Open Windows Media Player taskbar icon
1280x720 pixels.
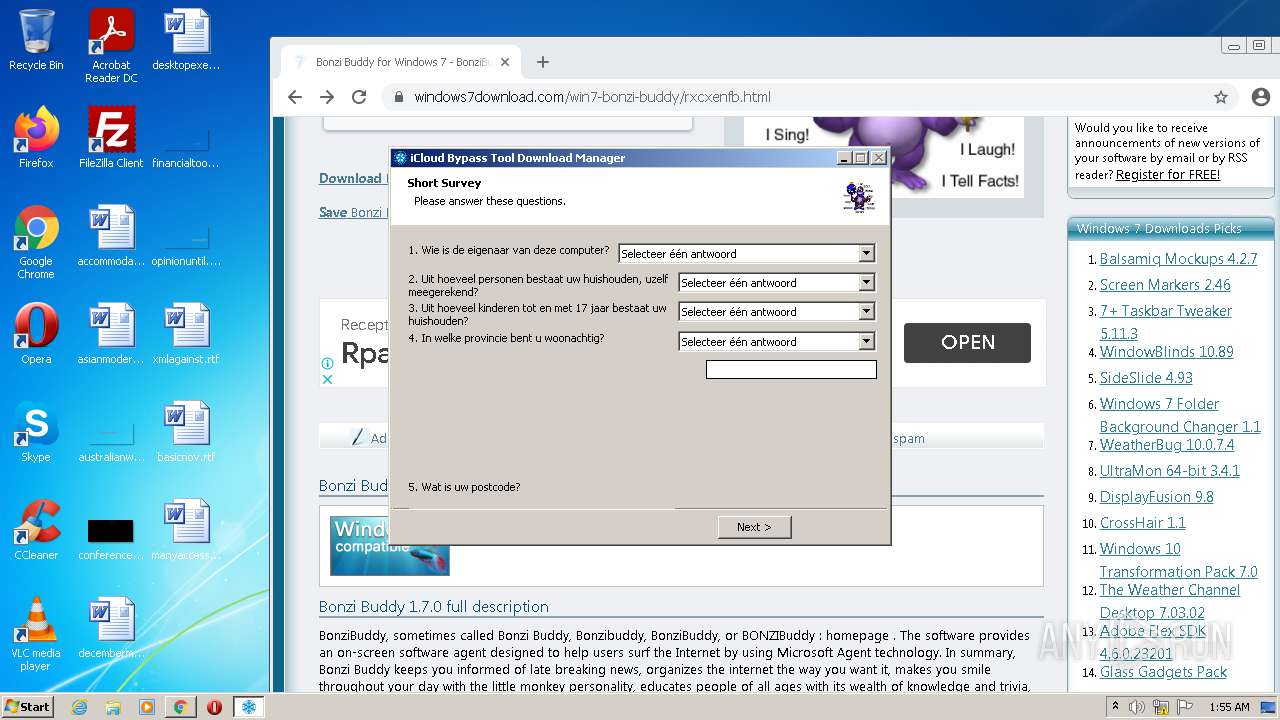coord(147,707)
